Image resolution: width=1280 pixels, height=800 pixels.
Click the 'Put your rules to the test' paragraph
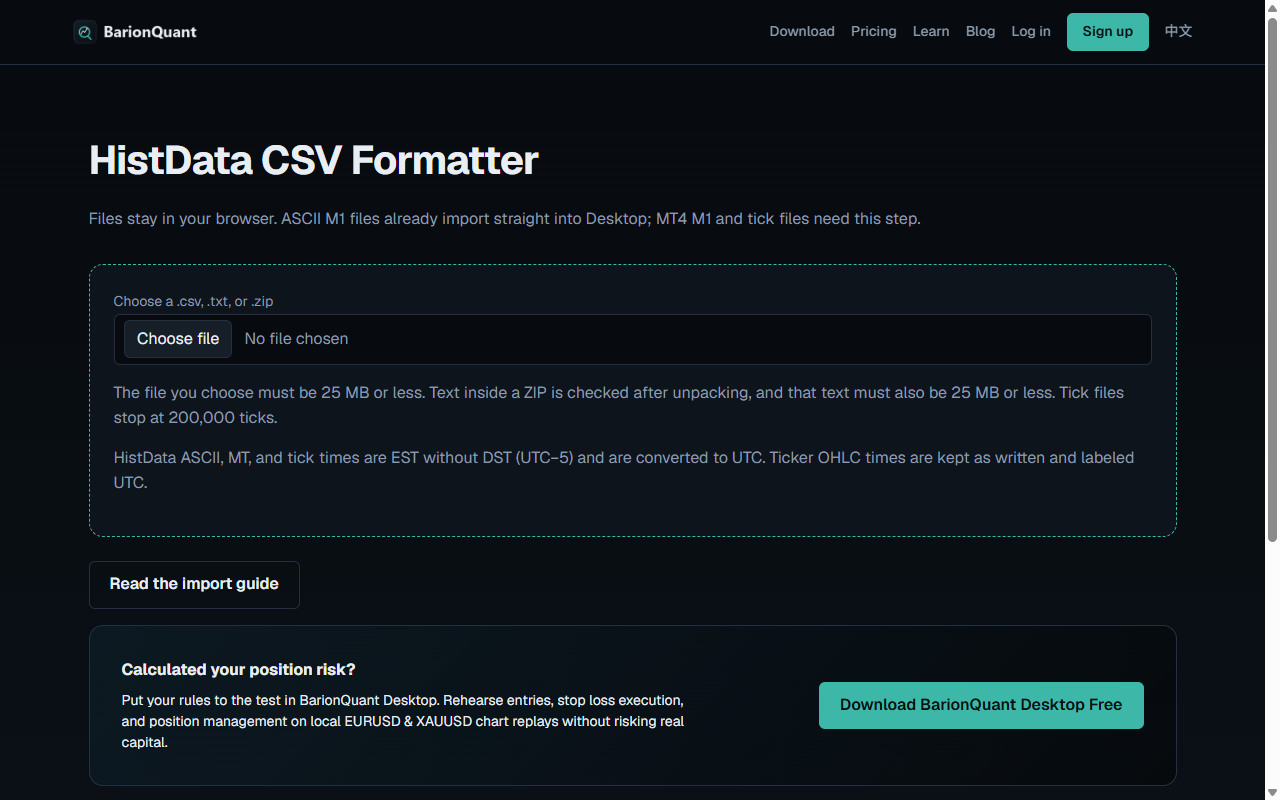point(403,722)
